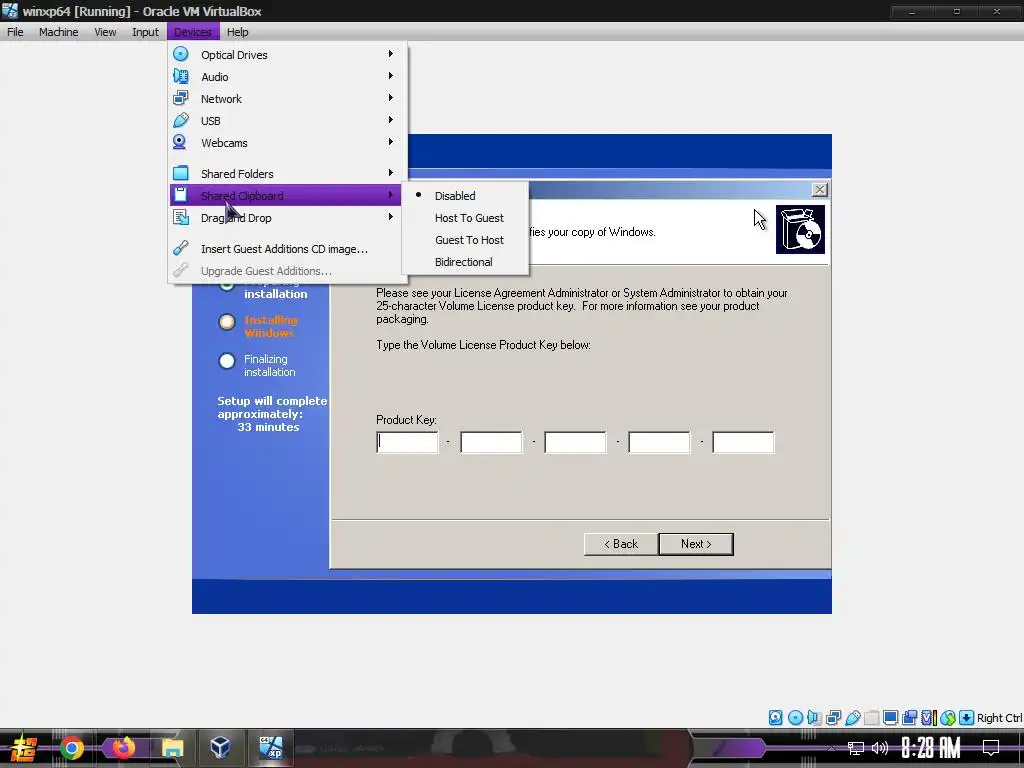This screenshot has height=768, width=1024.
Task: Open the Machine menu
Action: [x=58, y=32]
